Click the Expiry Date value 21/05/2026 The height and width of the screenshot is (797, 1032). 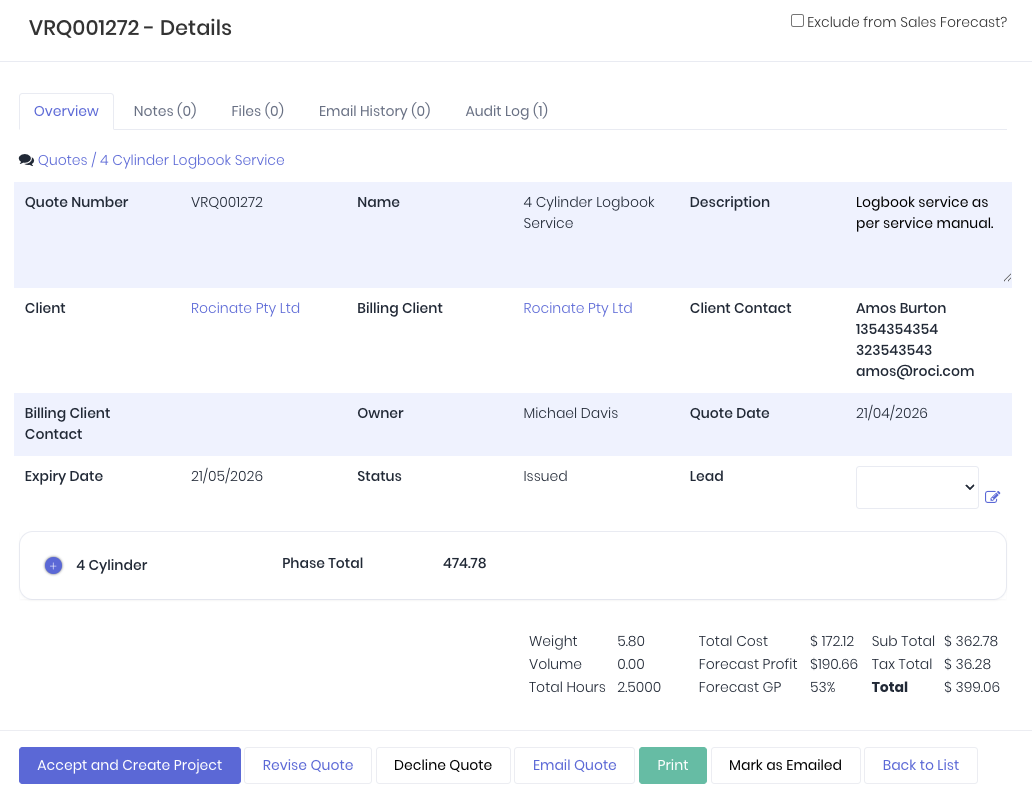pyautogui.click(x=227, y=476)
